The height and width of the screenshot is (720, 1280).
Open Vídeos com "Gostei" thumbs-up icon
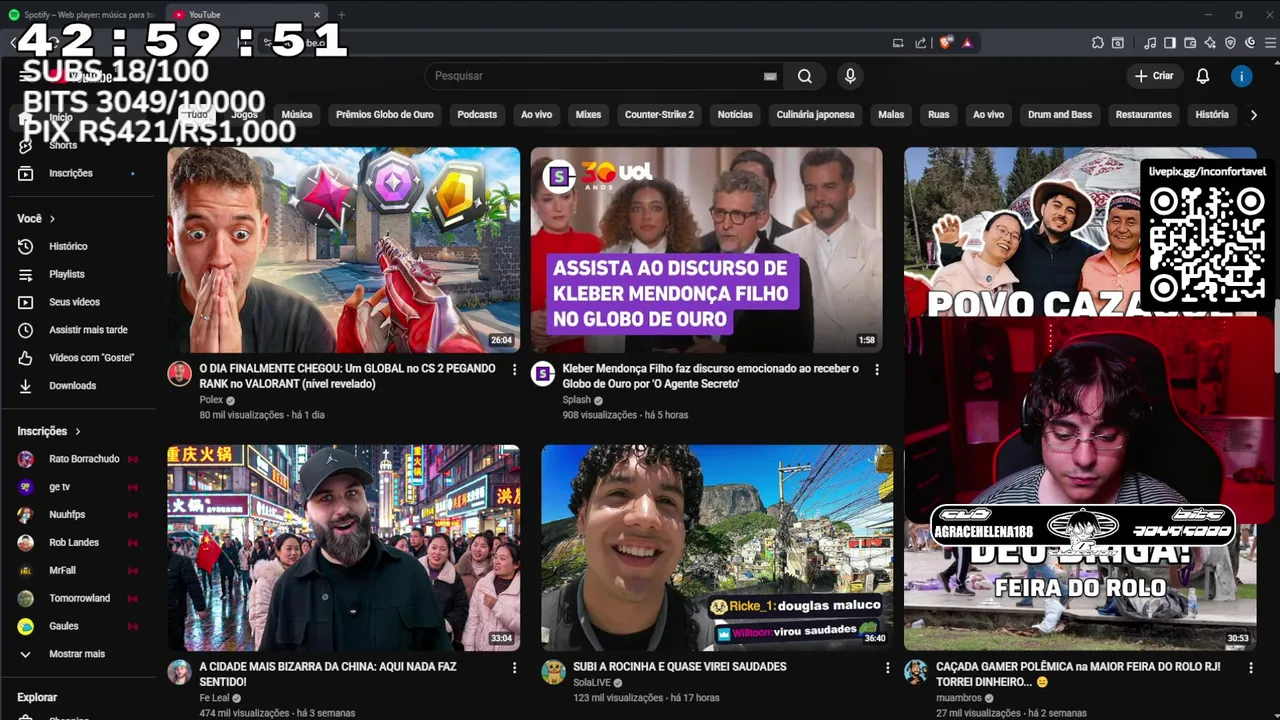(x=26, y=358)
